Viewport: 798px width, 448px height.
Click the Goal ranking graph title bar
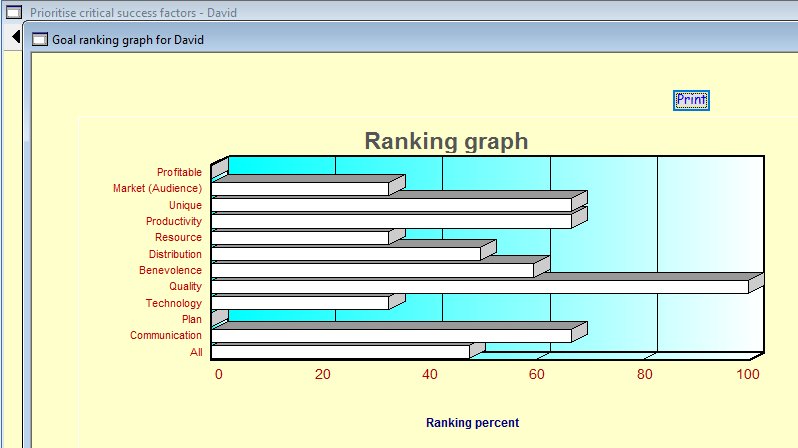(x=400, y=40)
